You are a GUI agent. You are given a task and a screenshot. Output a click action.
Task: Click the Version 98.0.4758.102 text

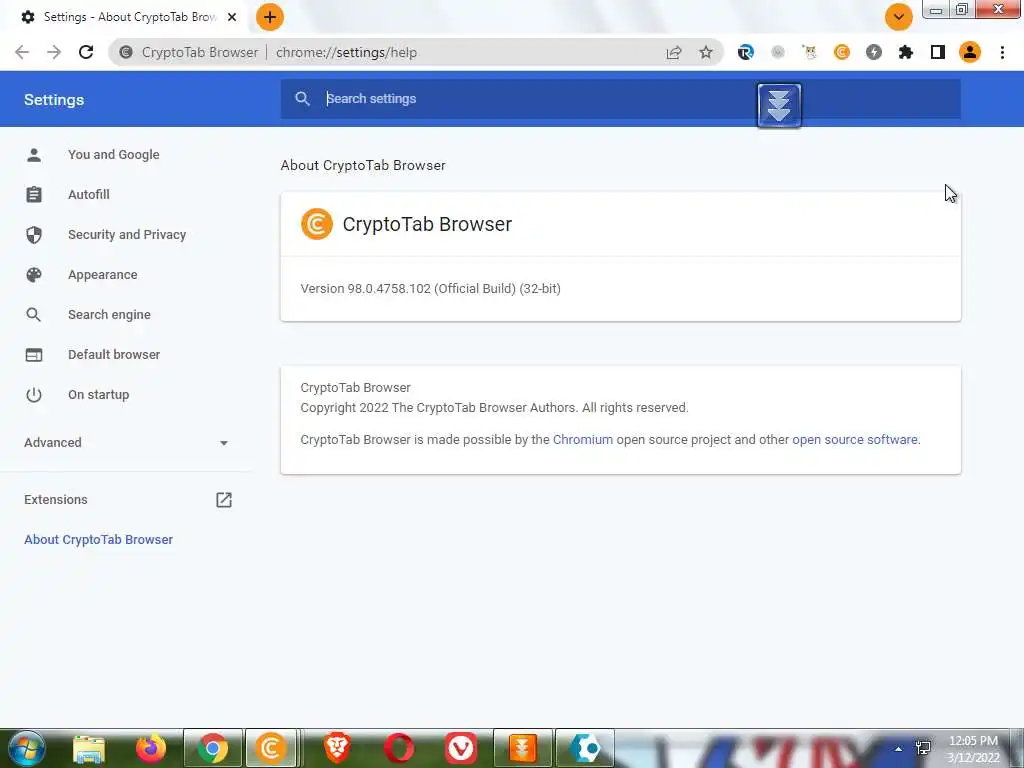(430, 289)
